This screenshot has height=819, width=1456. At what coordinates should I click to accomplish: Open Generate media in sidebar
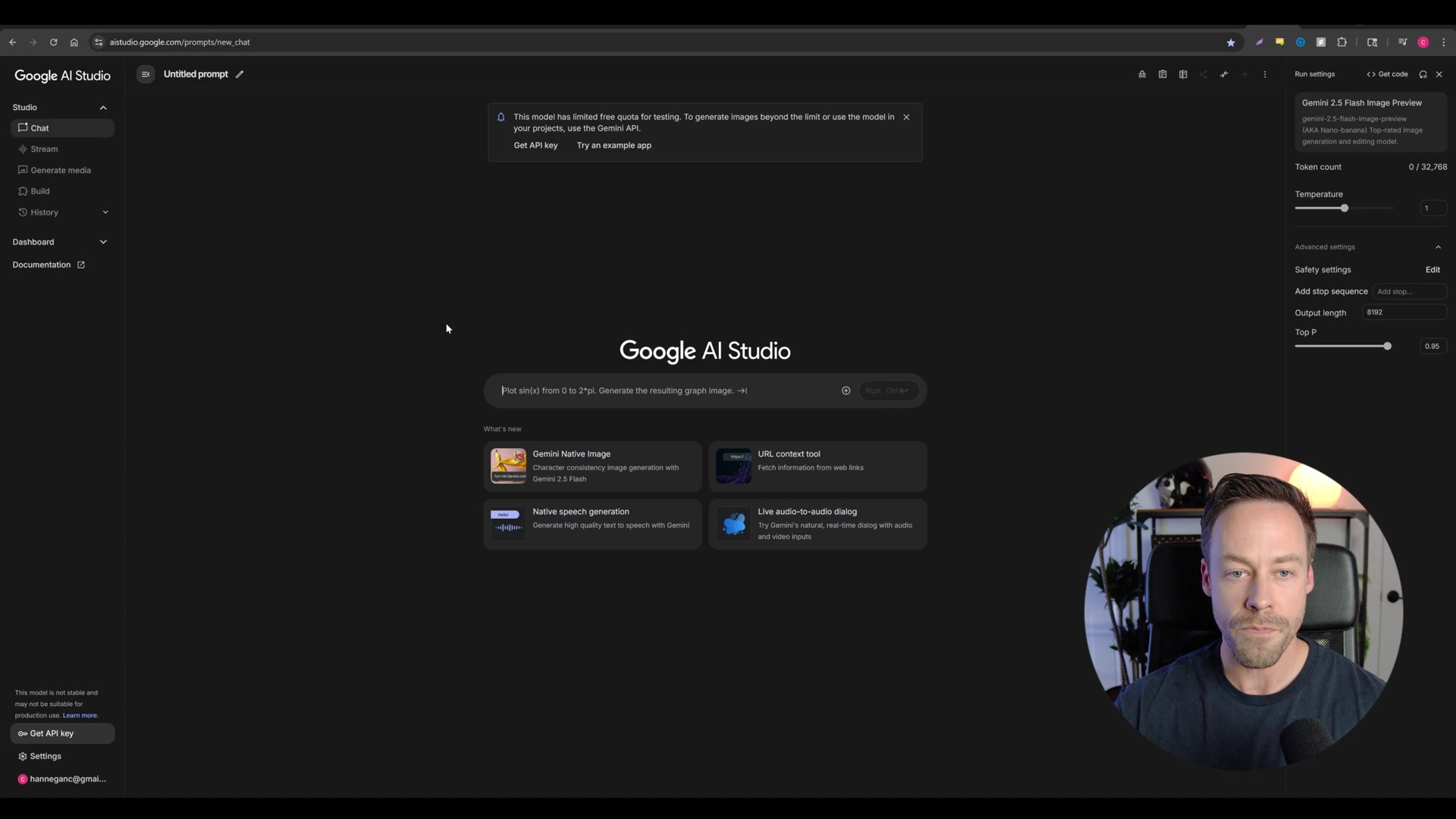click(61, 170)
